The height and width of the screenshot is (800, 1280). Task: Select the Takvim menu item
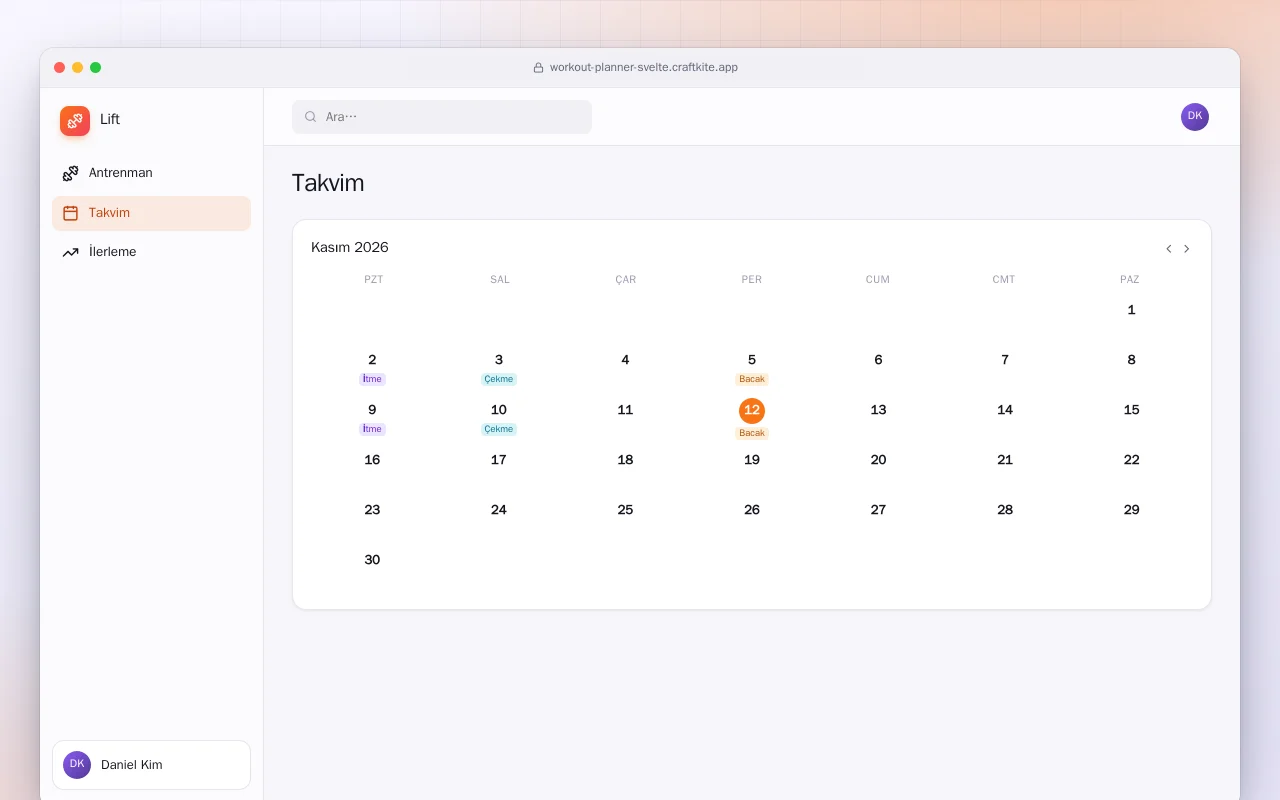(x=151, y=213)
